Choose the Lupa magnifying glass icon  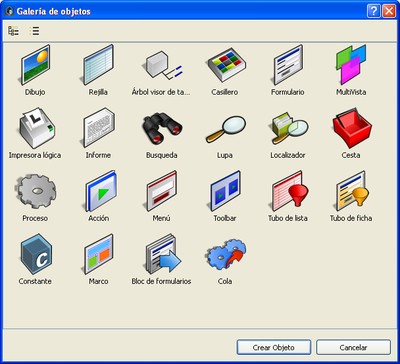point(226,129)
